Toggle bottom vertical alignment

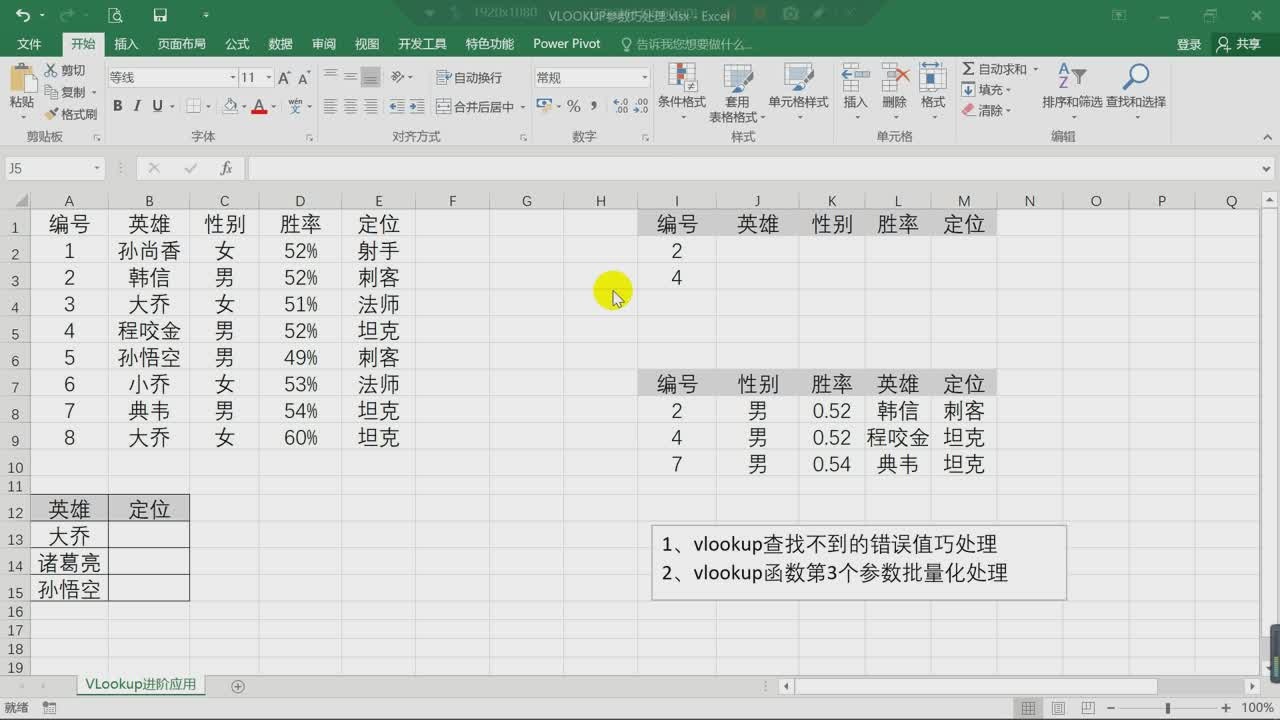coord(370,77)
